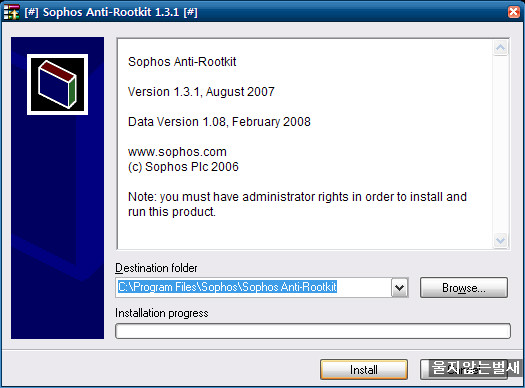This screenshot has height=388, width=525.
Task: Click the administrator rights note text
Action: pyautogui.click(x=297, y=204)
